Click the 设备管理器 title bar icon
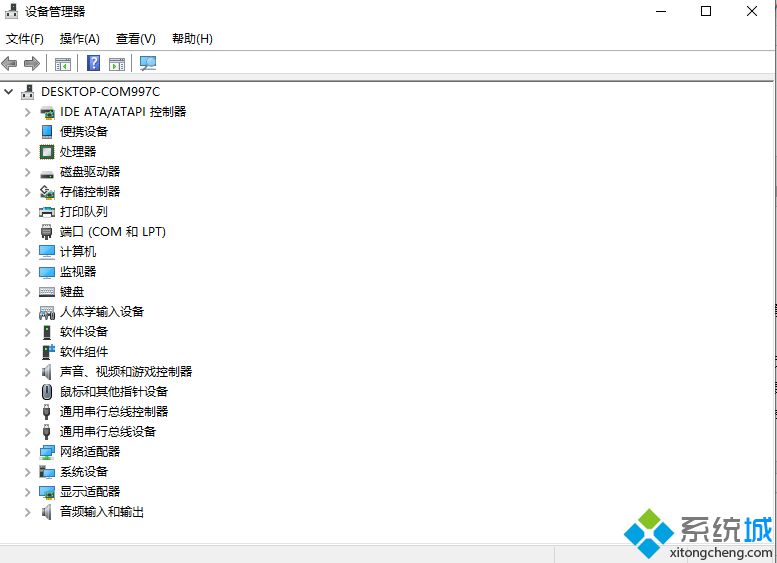Viewport: 777px width, 563px height. 11,11
